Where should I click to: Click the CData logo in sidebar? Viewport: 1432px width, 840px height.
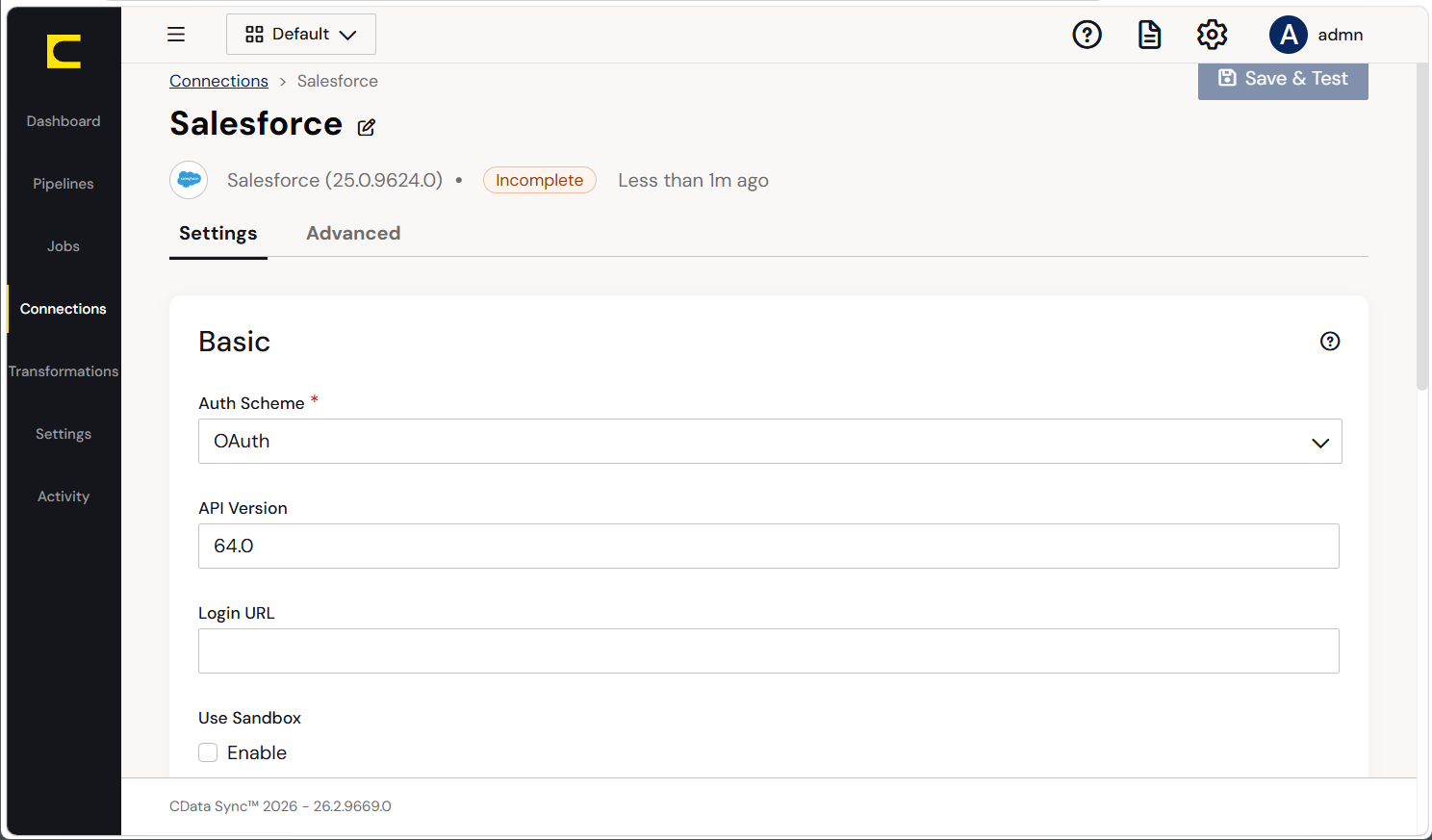tap(64, 51)
